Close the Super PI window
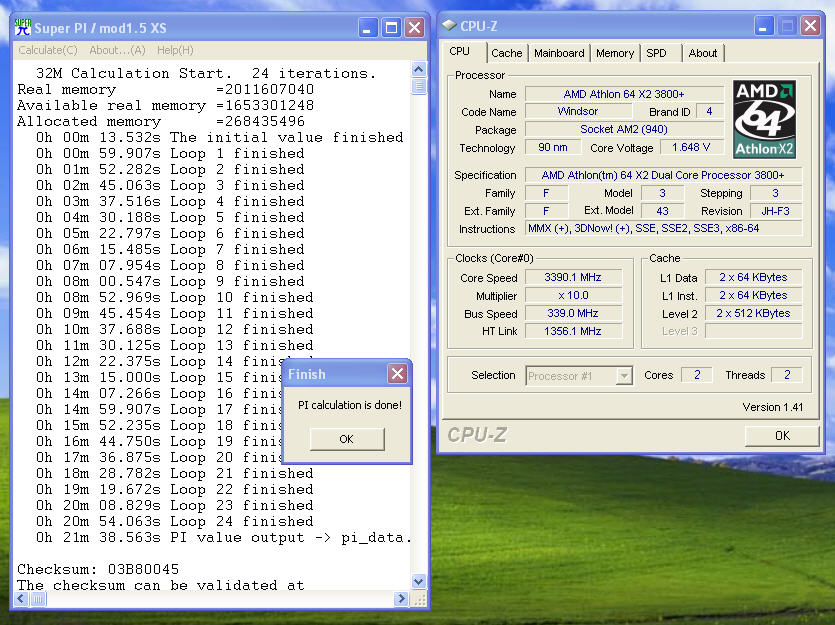This screenshot has height=625, width=835. (x=414, y=28)
